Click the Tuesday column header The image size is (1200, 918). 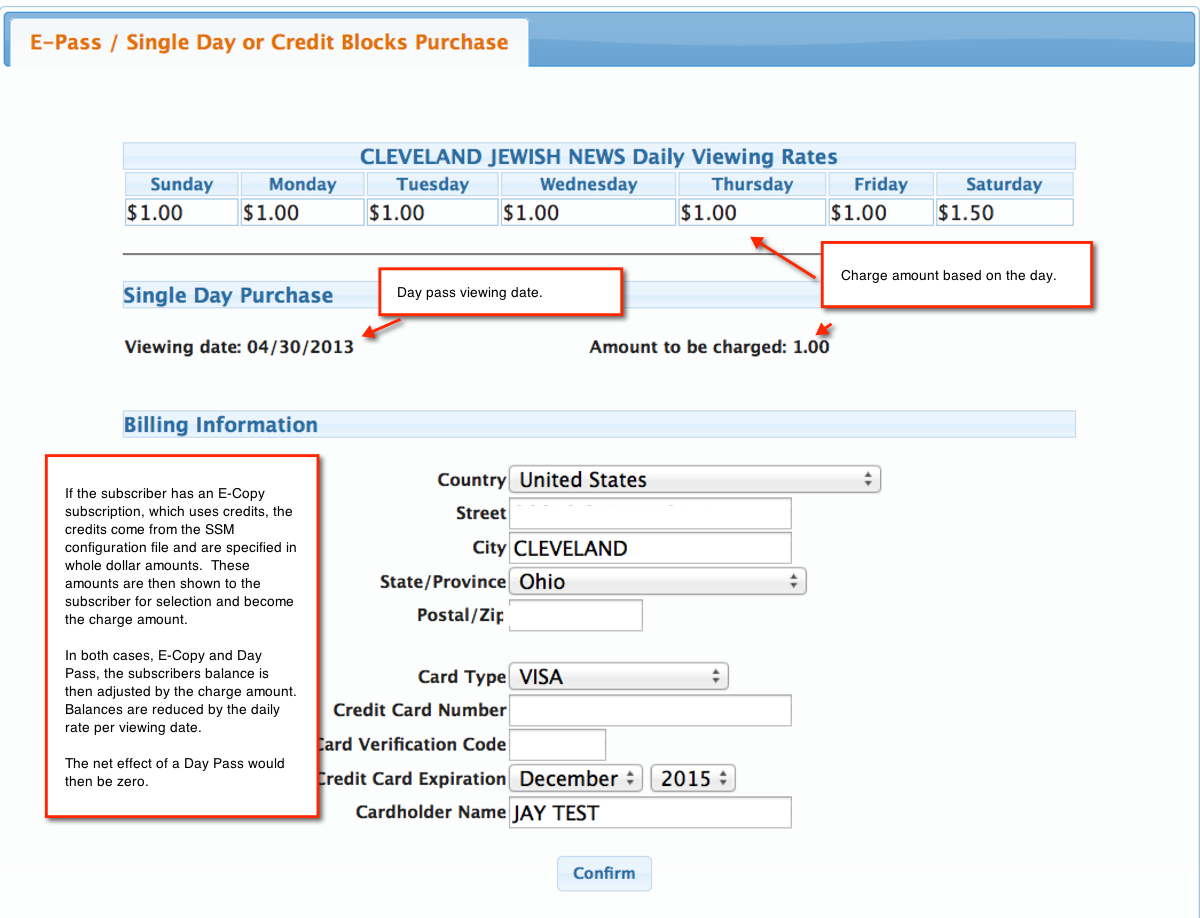(x=432, y=184)
